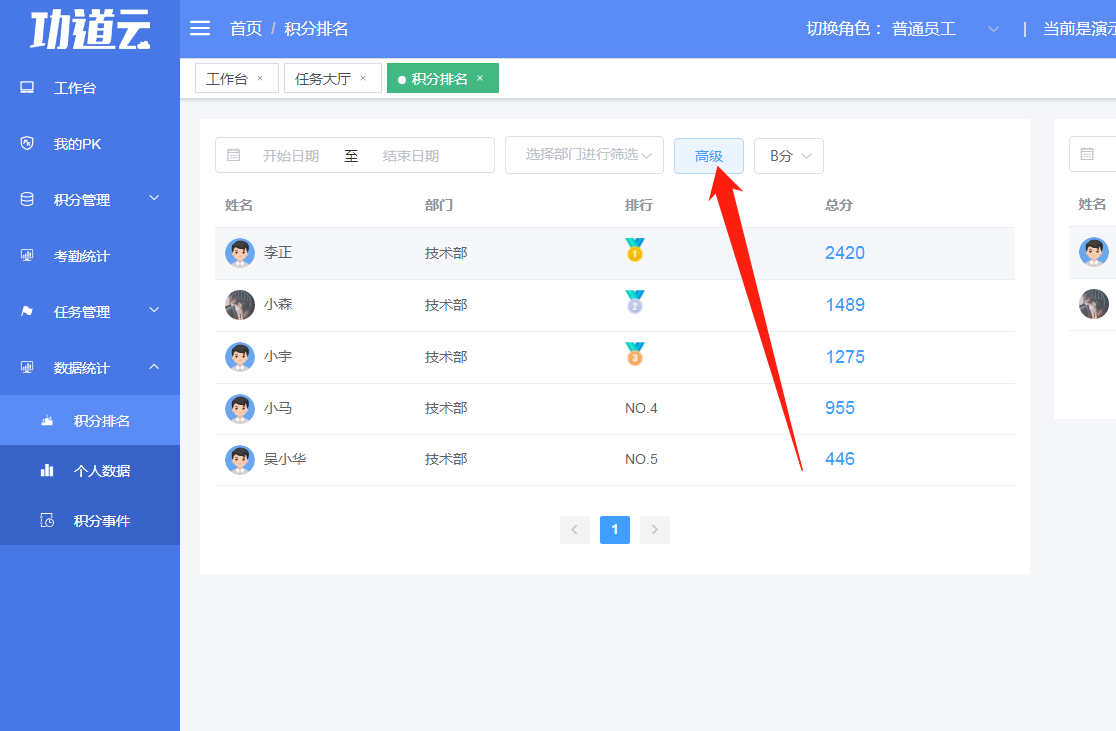Select pagination page 1

coord(615,530)
